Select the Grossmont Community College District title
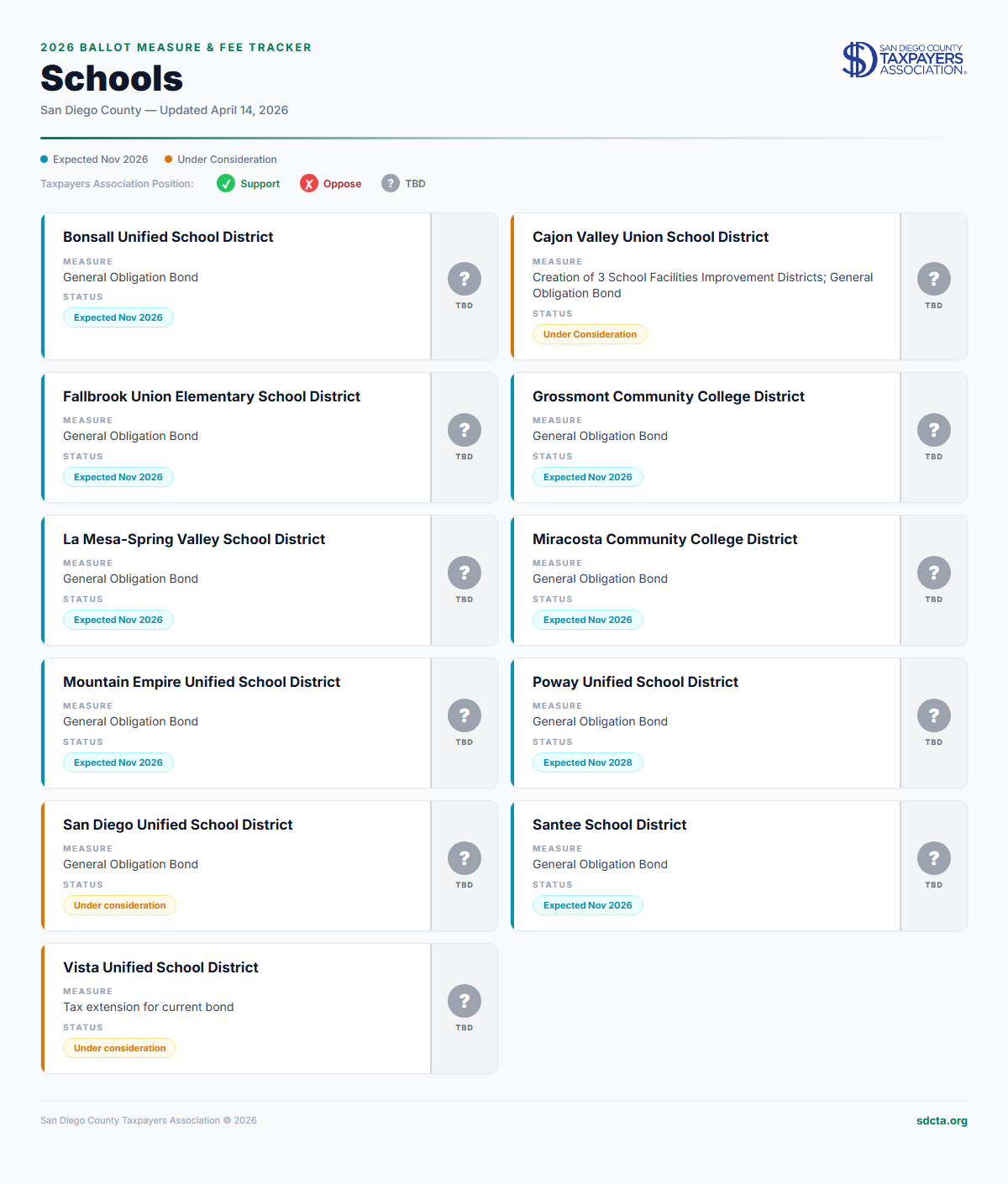The height and width of the screenshot is (1184, 1008). (669, 396)
